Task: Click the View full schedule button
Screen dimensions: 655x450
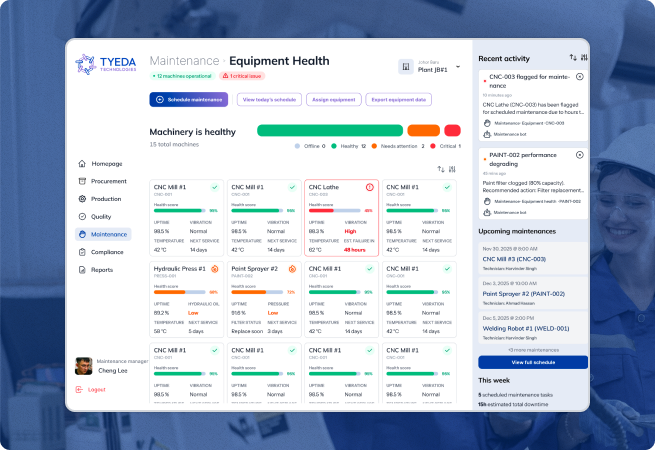Action: pyautogui.click(x=532, y=362)
